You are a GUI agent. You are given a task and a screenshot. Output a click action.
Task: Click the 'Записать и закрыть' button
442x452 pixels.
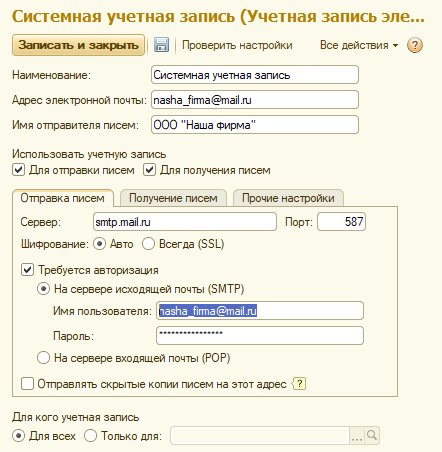tap(79, 45)
